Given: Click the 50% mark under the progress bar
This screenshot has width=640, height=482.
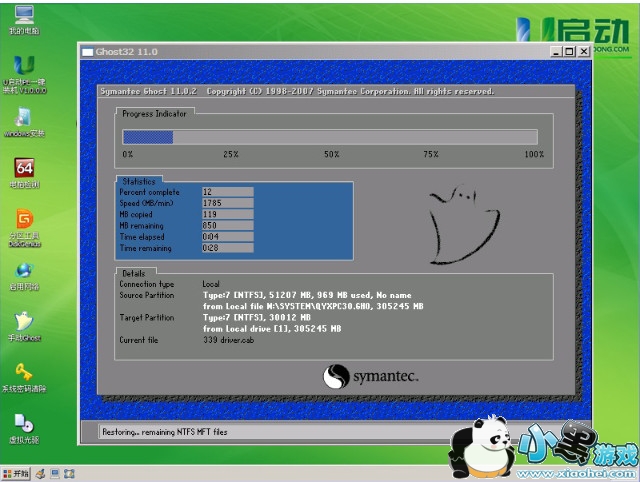Looking at the screenshot, I should coord(331,154).
